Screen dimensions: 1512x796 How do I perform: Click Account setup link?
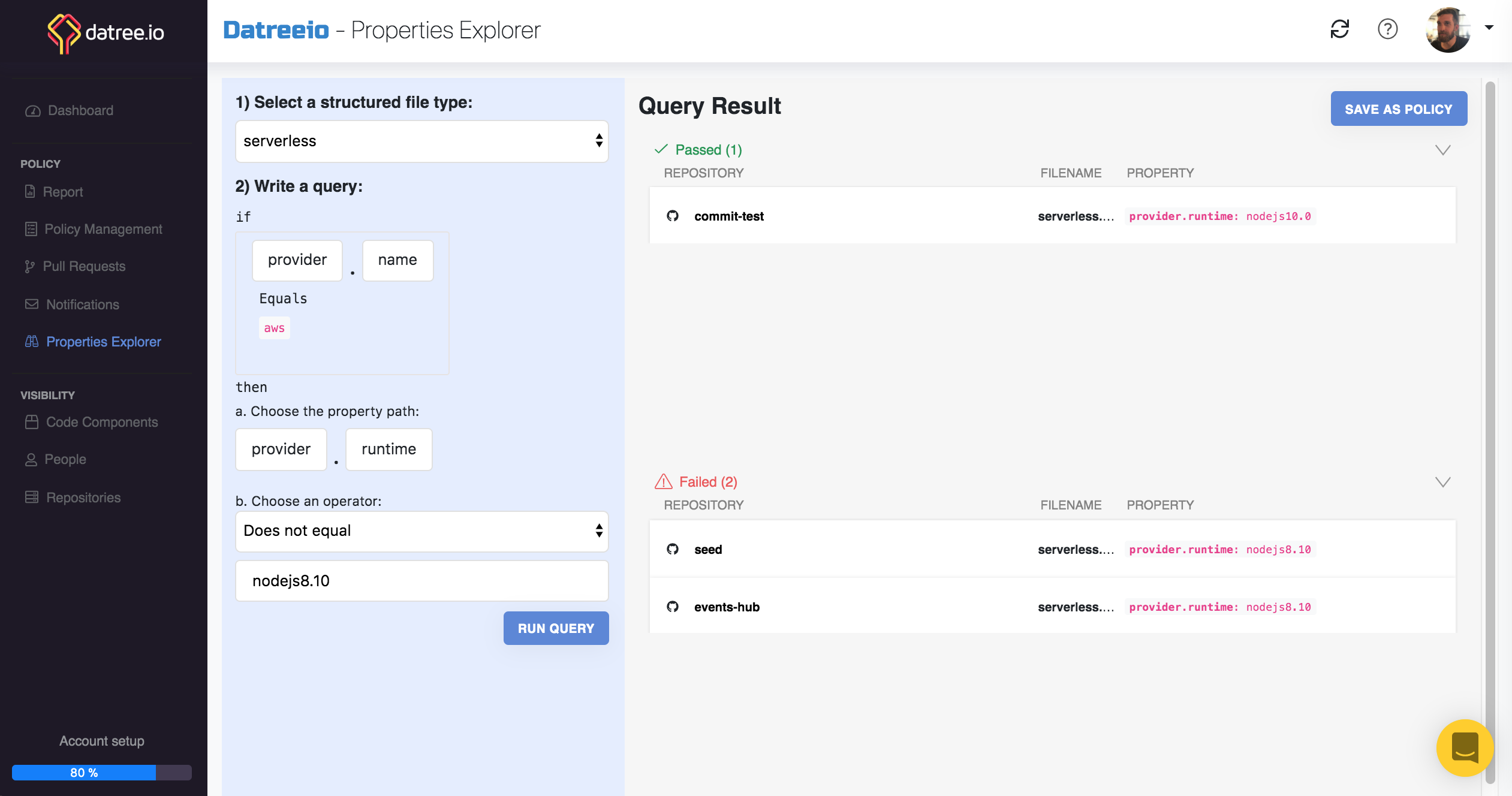click(x=102, y=741)
